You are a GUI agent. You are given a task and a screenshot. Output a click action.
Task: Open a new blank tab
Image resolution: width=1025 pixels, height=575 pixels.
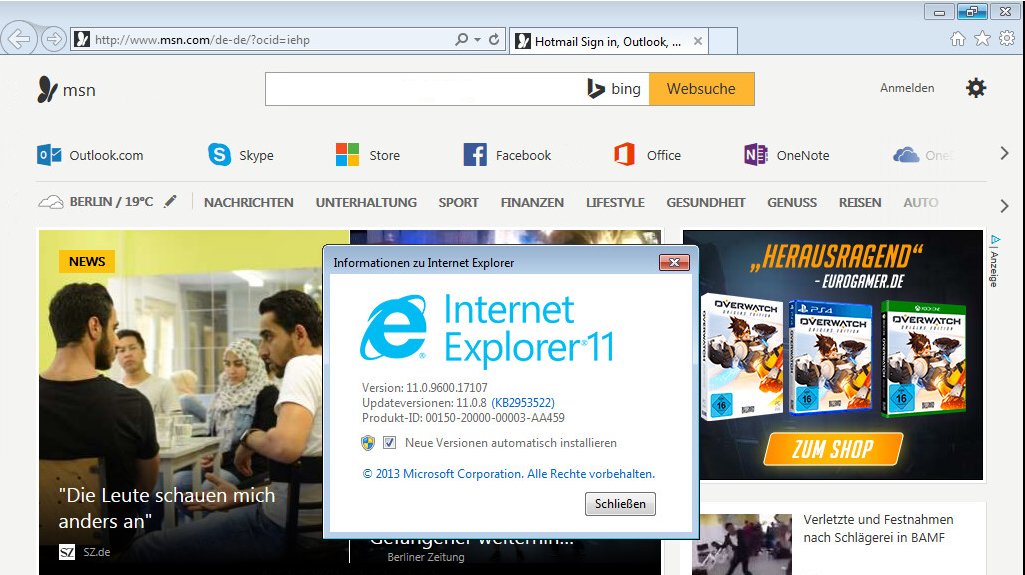click(723, 41)
